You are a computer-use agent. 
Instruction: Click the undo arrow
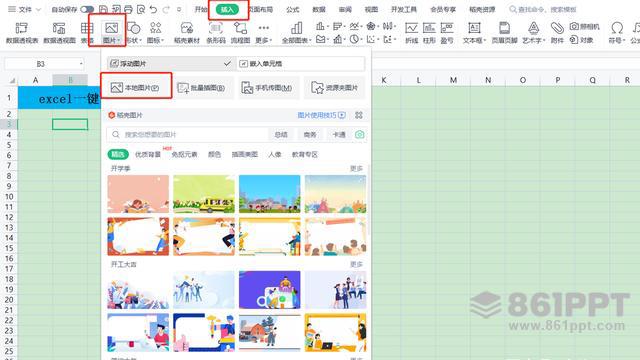click(x=153, y=9)
